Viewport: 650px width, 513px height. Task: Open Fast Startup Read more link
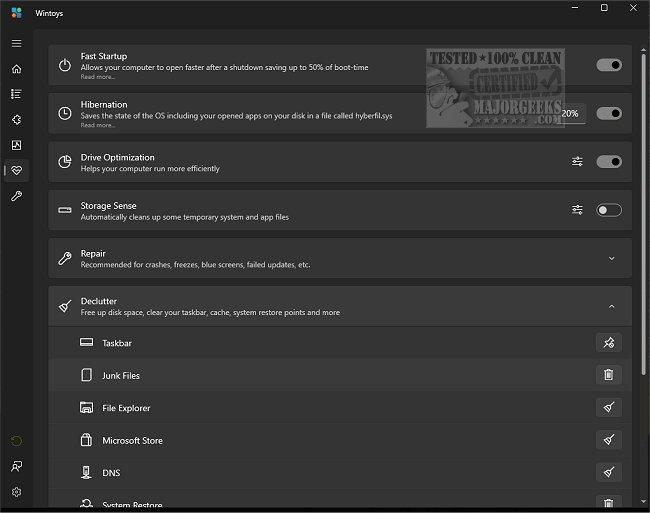97,77
